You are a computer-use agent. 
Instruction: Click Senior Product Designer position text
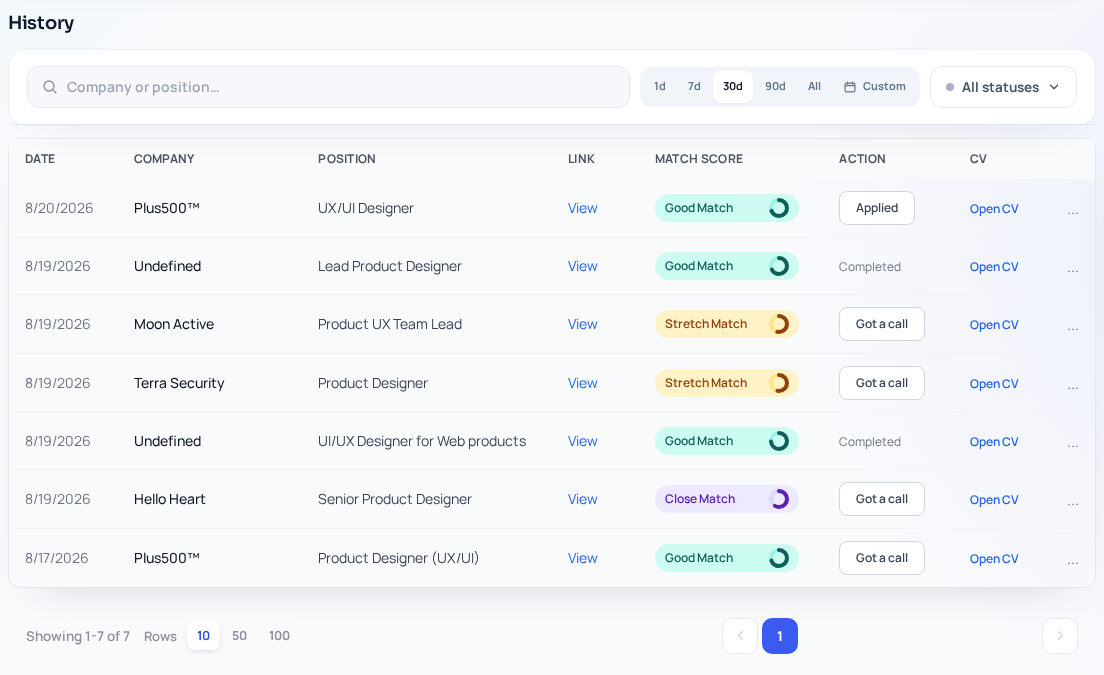(x=394, y=499)
